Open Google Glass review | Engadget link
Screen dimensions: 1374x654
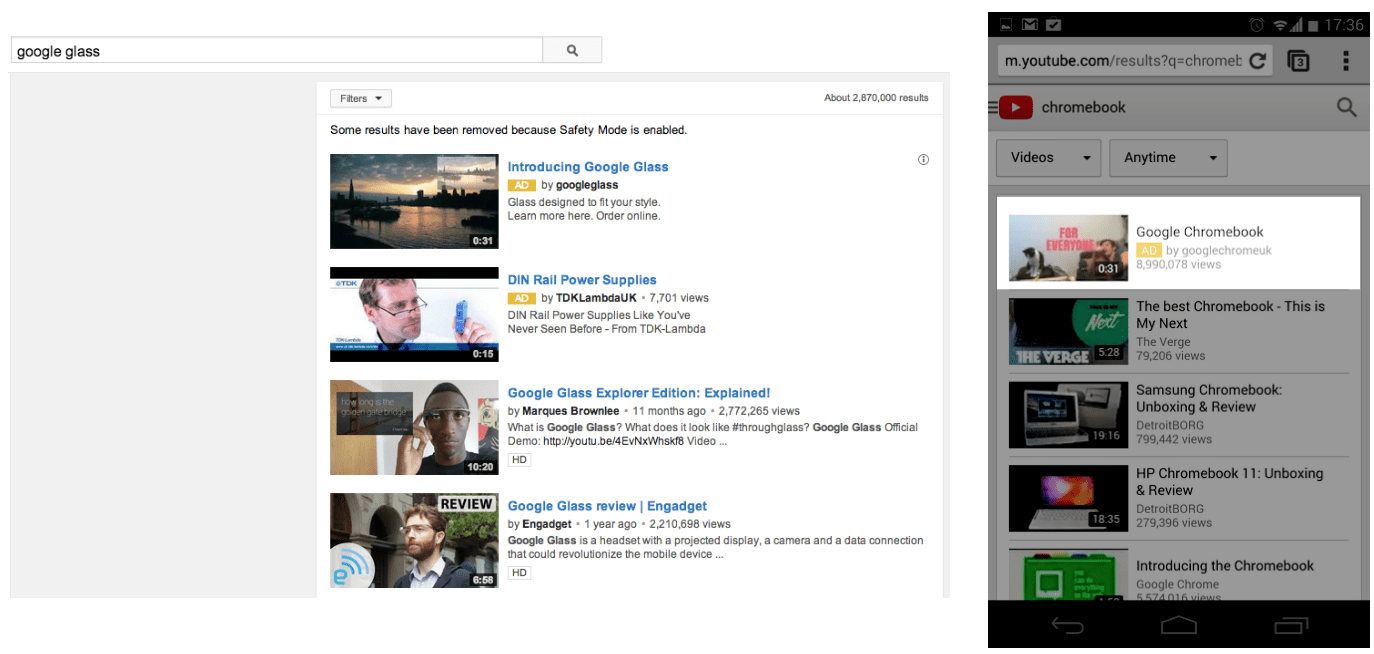(x=607, y=506)
